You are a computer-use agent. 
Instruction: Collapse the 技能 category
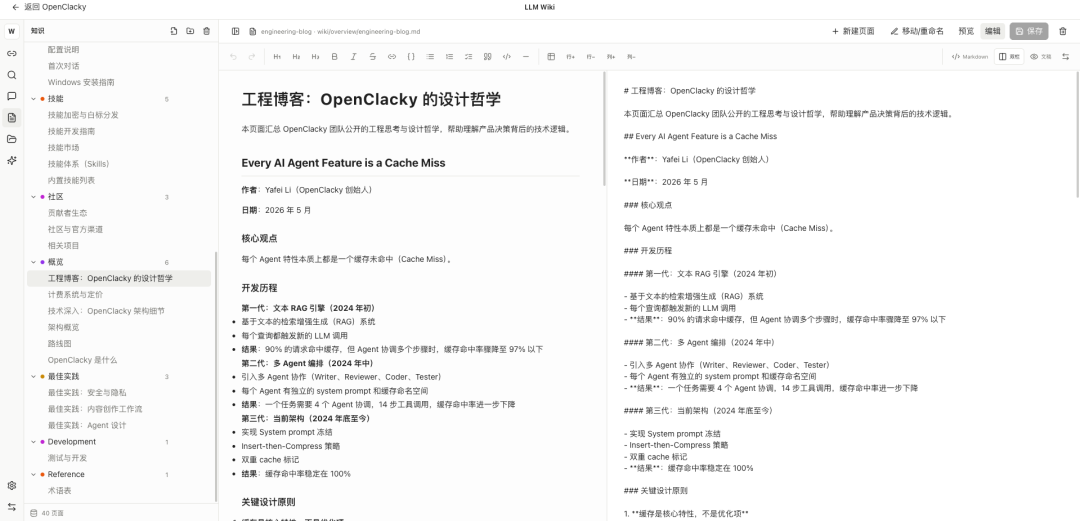pyautogui.click(x=33, y=99)
